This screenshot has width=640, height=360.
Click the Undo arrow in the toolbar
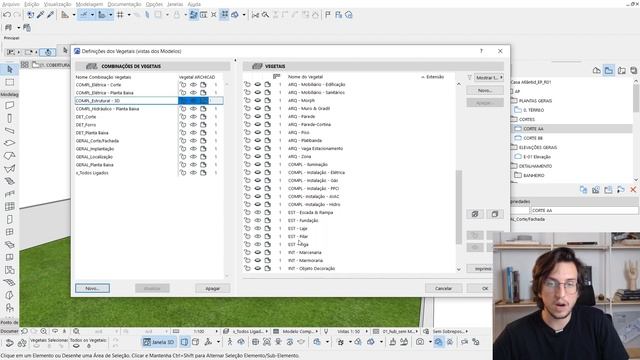7,15
